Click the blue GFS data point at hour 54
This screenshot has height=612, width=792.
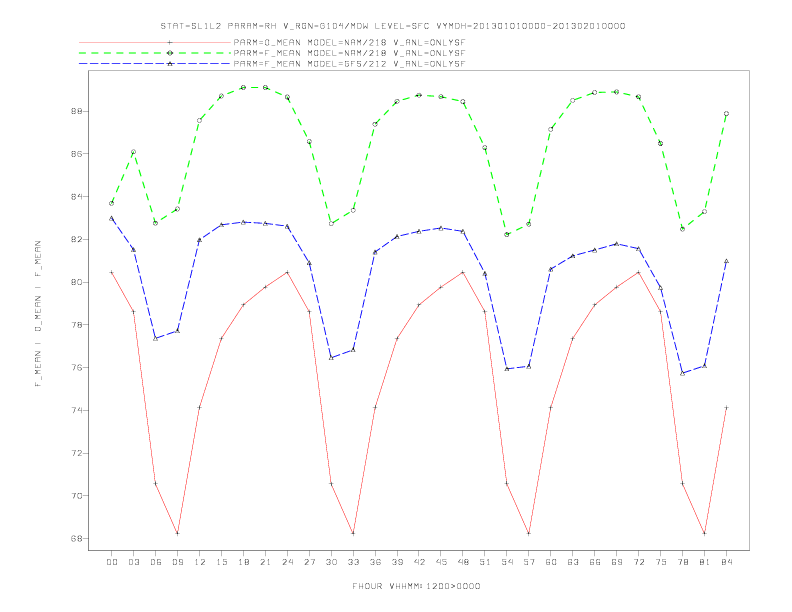[507, 369]
